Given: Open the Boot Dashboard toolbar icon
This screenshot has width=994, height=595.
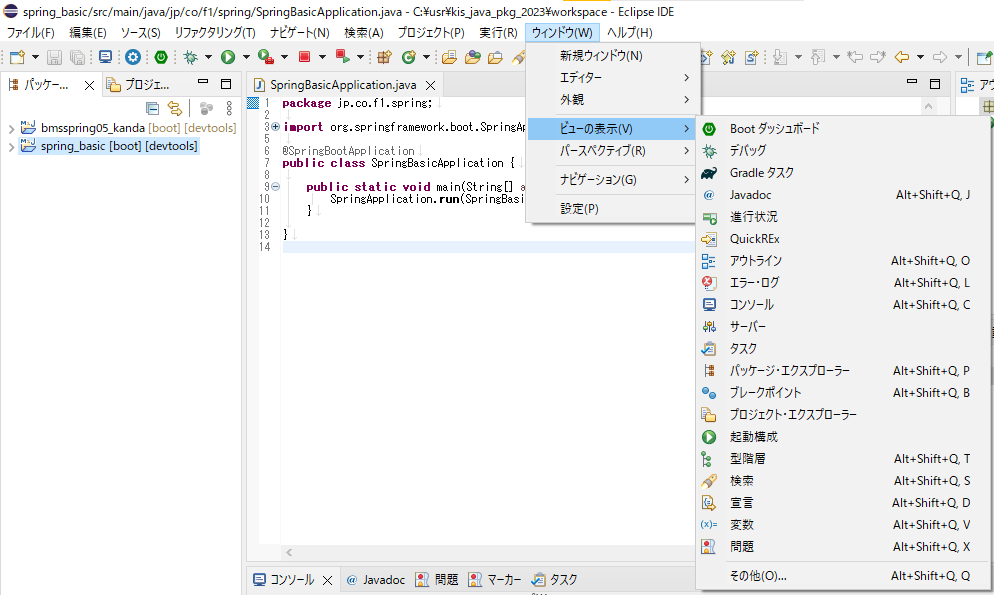Looking at the screenshot, I should (160, 57).
